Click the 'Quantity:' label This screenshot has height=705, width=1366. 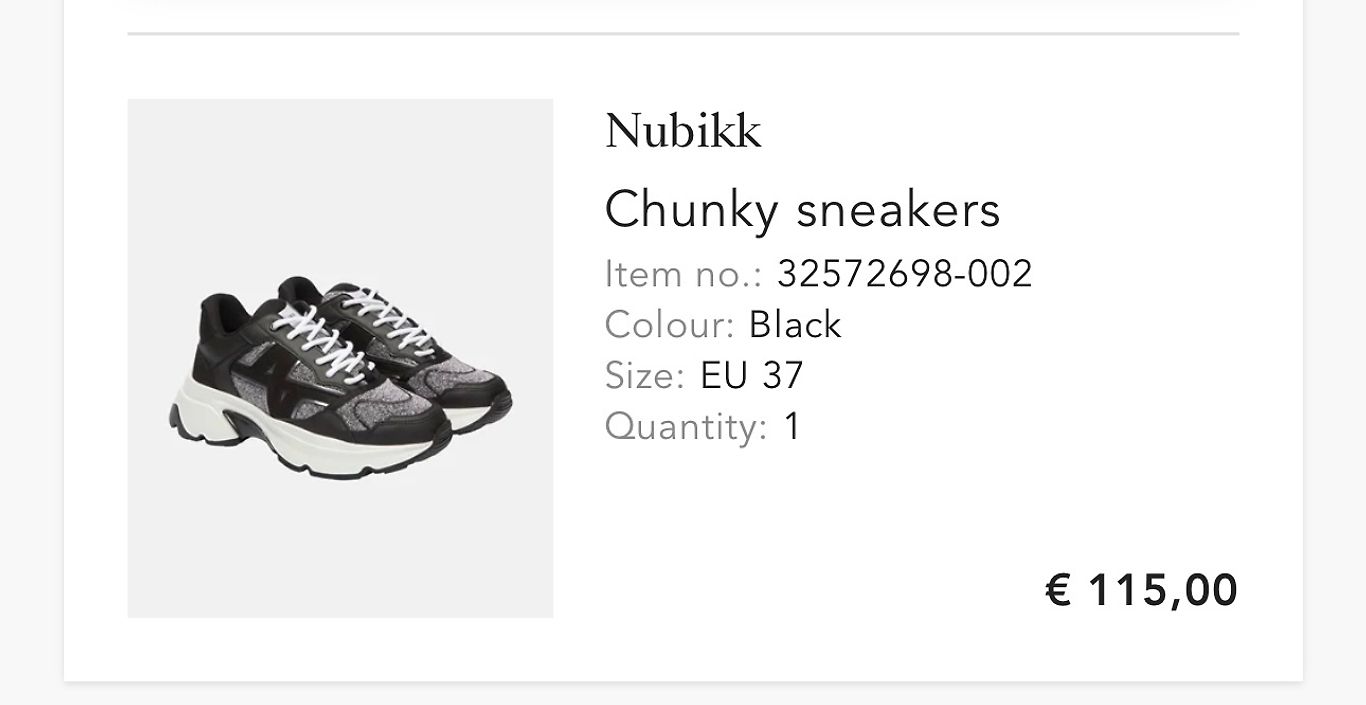tap(686, 427)
